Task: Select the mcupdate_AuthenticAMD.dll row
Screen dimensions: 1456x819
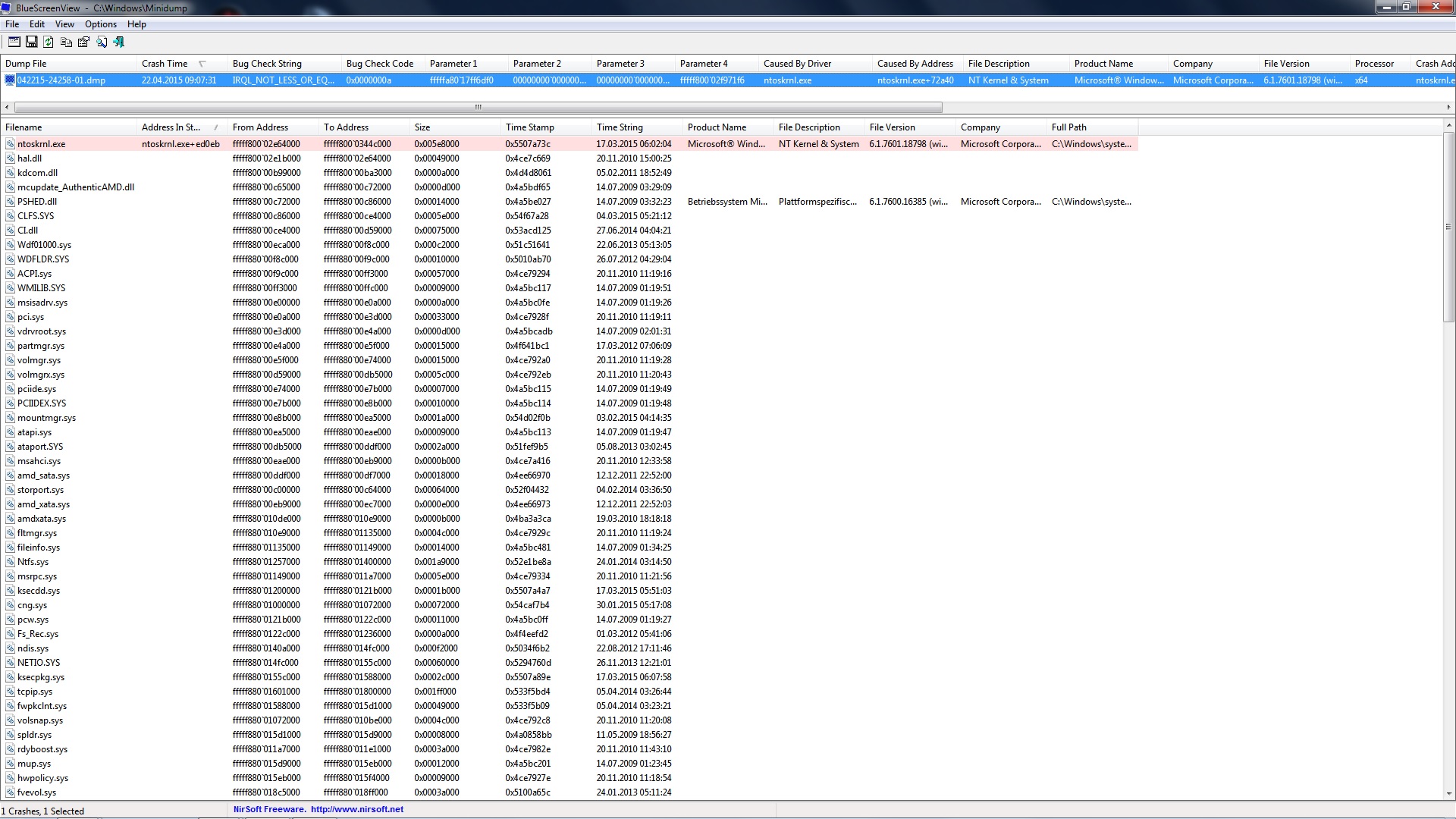Action: (569, 187)
